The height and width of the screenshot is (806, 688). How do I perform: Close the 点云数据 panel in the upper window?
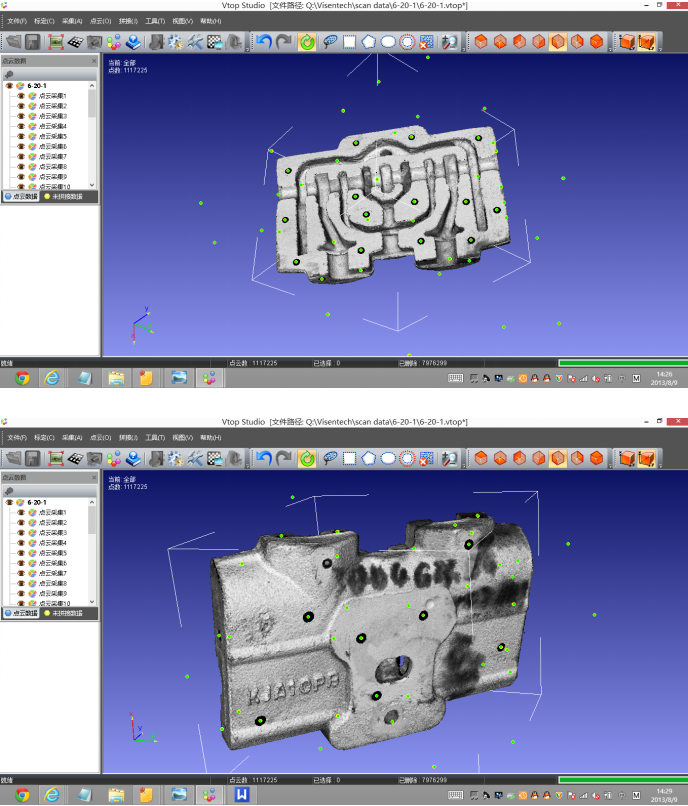pos(94,61)
